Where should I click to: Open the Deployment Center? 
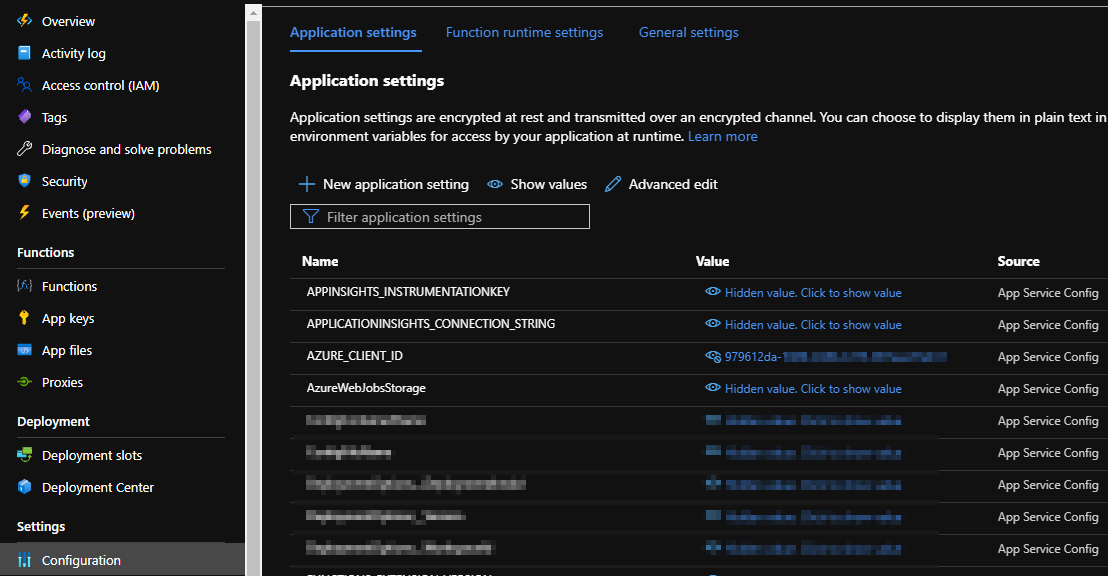point(96,487)
